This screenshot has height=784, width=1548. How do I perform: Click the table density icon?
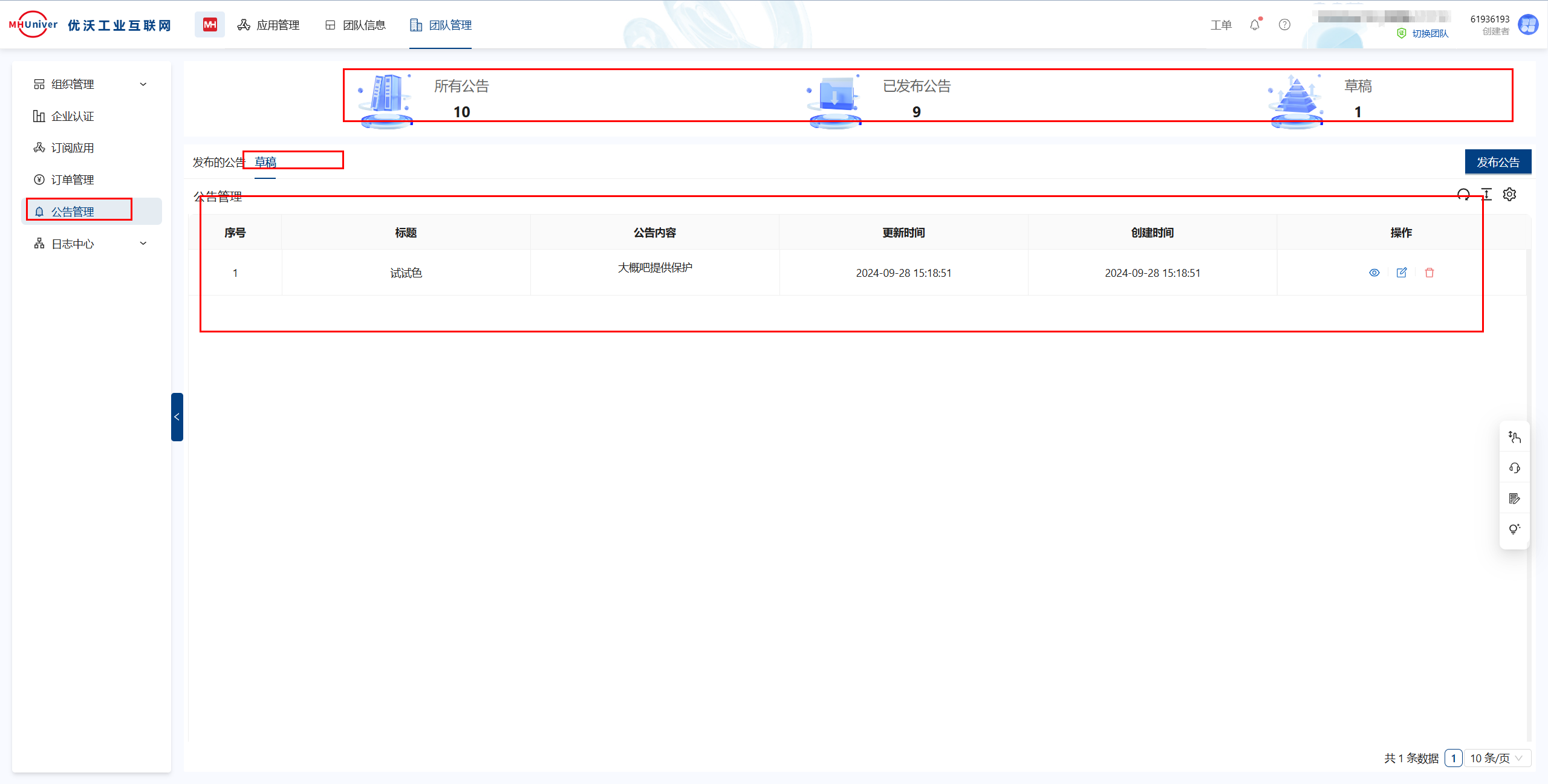coord(1486,195)
